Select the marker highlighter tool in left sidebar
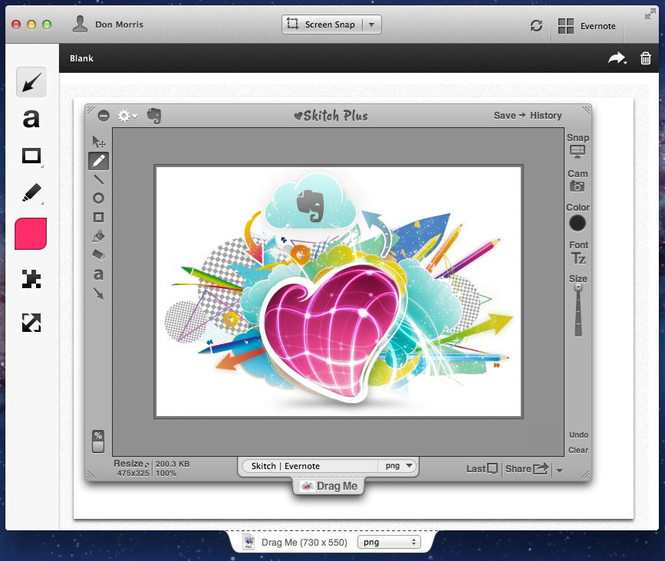 click(x=32, y=193)
